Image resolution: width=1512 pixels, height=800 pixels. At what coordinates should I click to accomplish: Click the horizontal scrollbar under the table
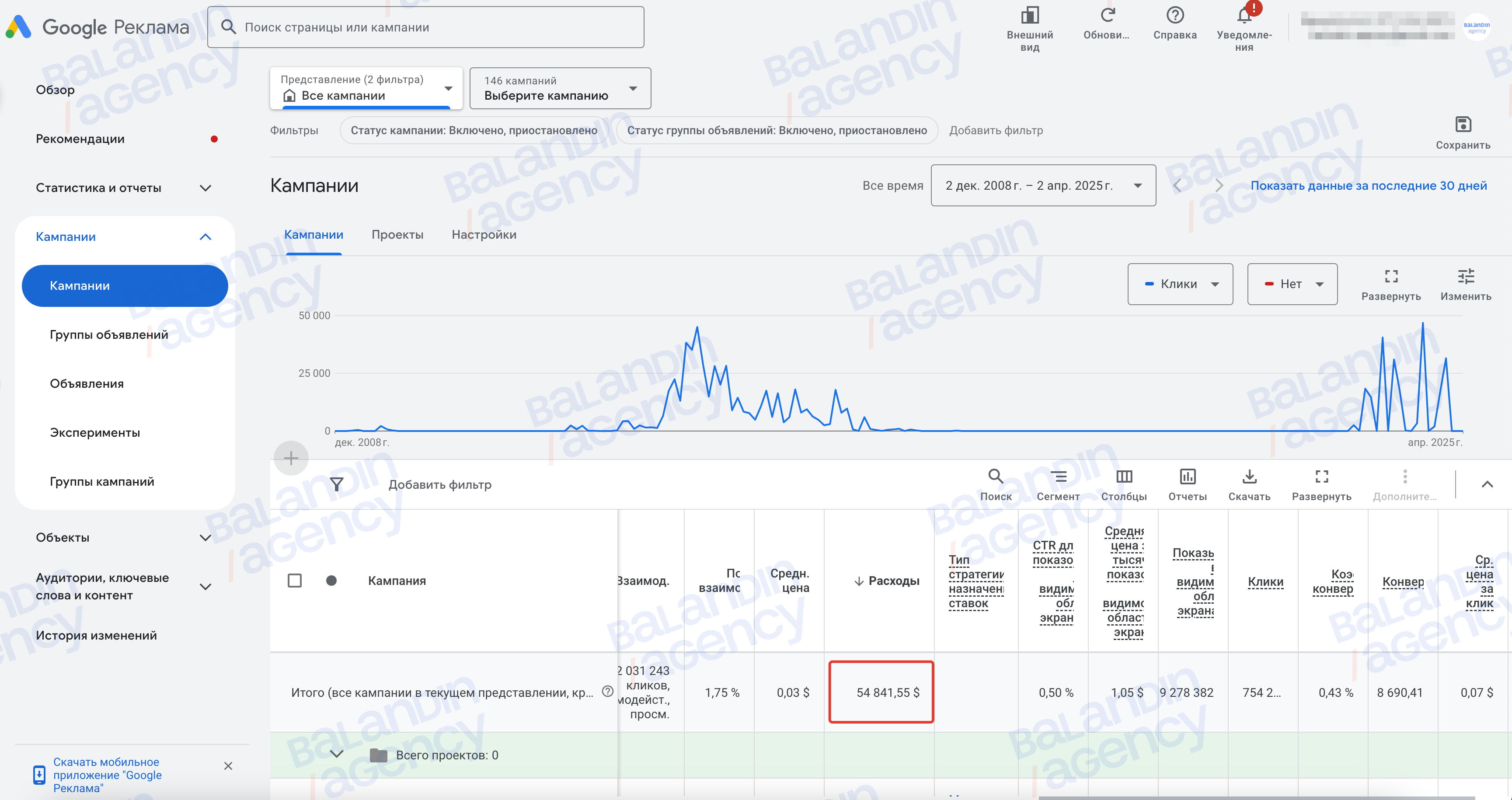tap(1256, 798)
